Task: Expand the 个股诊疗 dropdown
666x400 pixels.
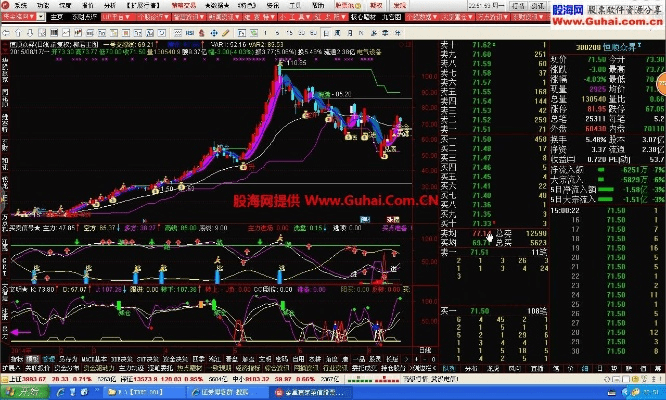Action: 153,17
